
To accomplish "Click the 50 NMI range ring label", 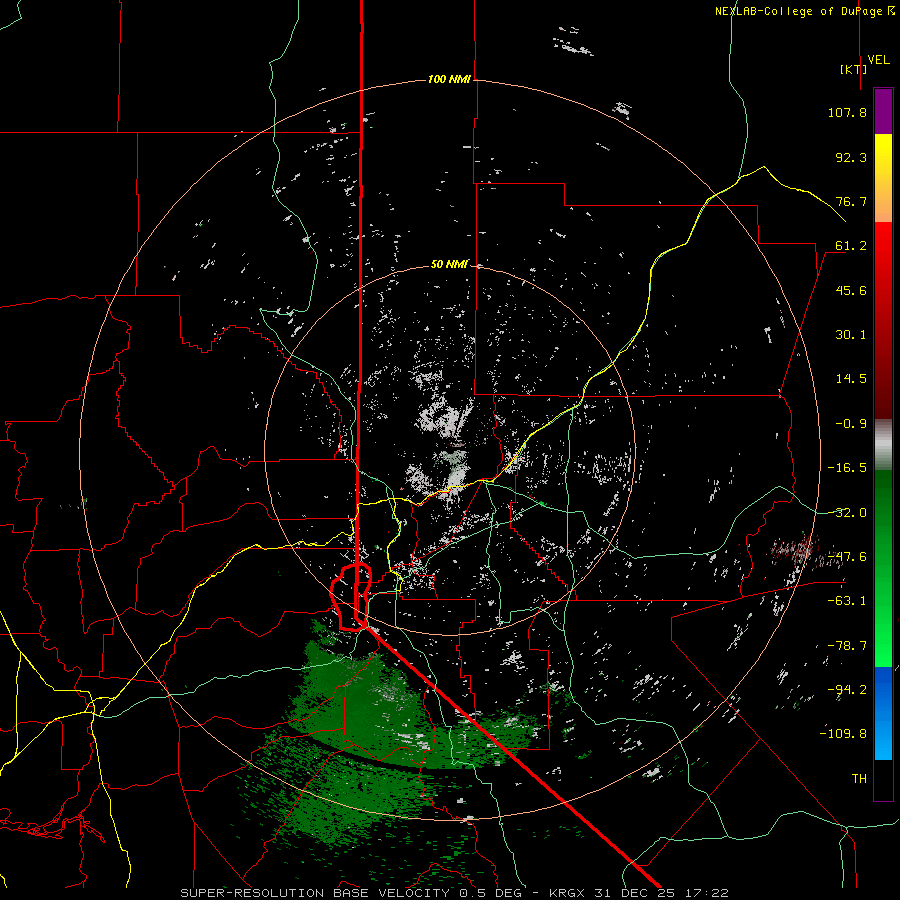I will pyautogui.click(x=449, y=265).
